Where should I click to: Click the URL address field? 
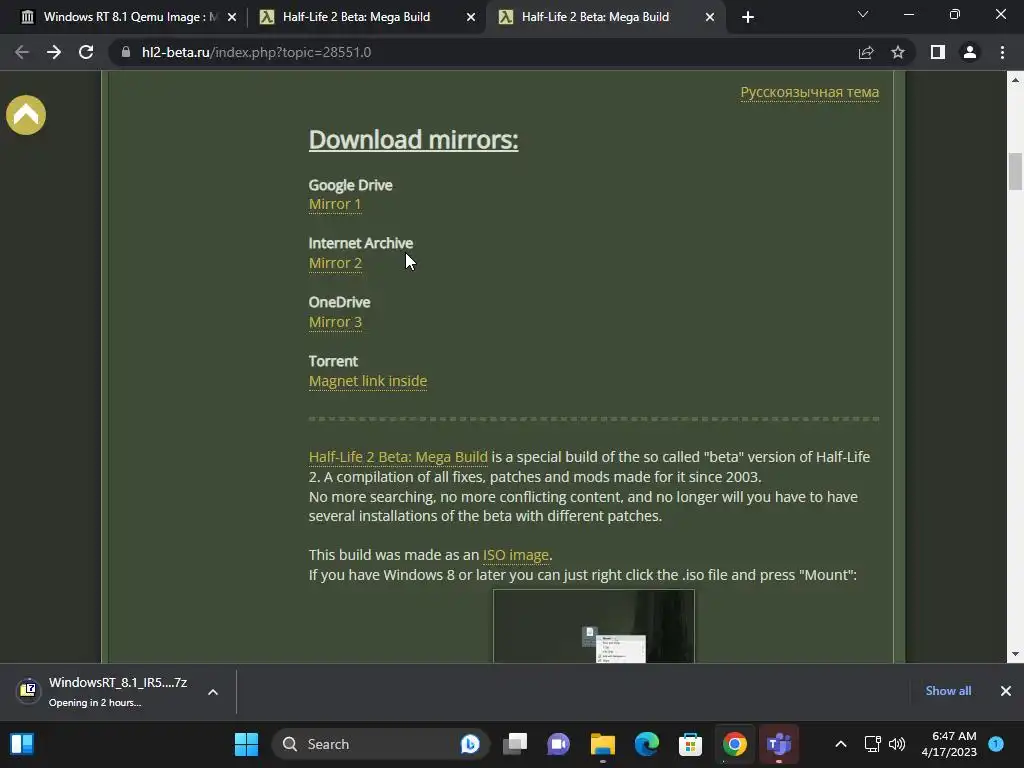[x=483, y=52]
